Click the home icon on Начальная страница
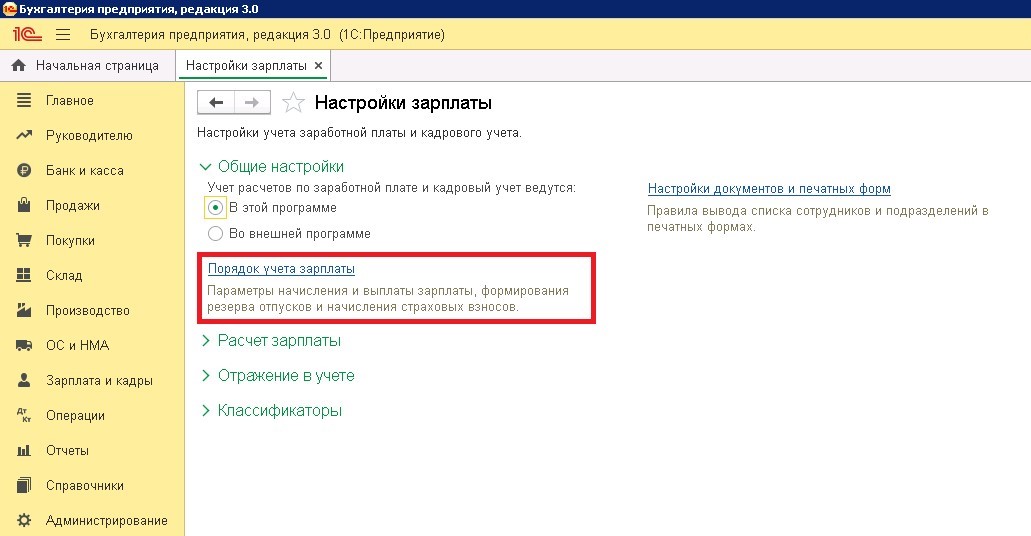 tap(18, 65)
